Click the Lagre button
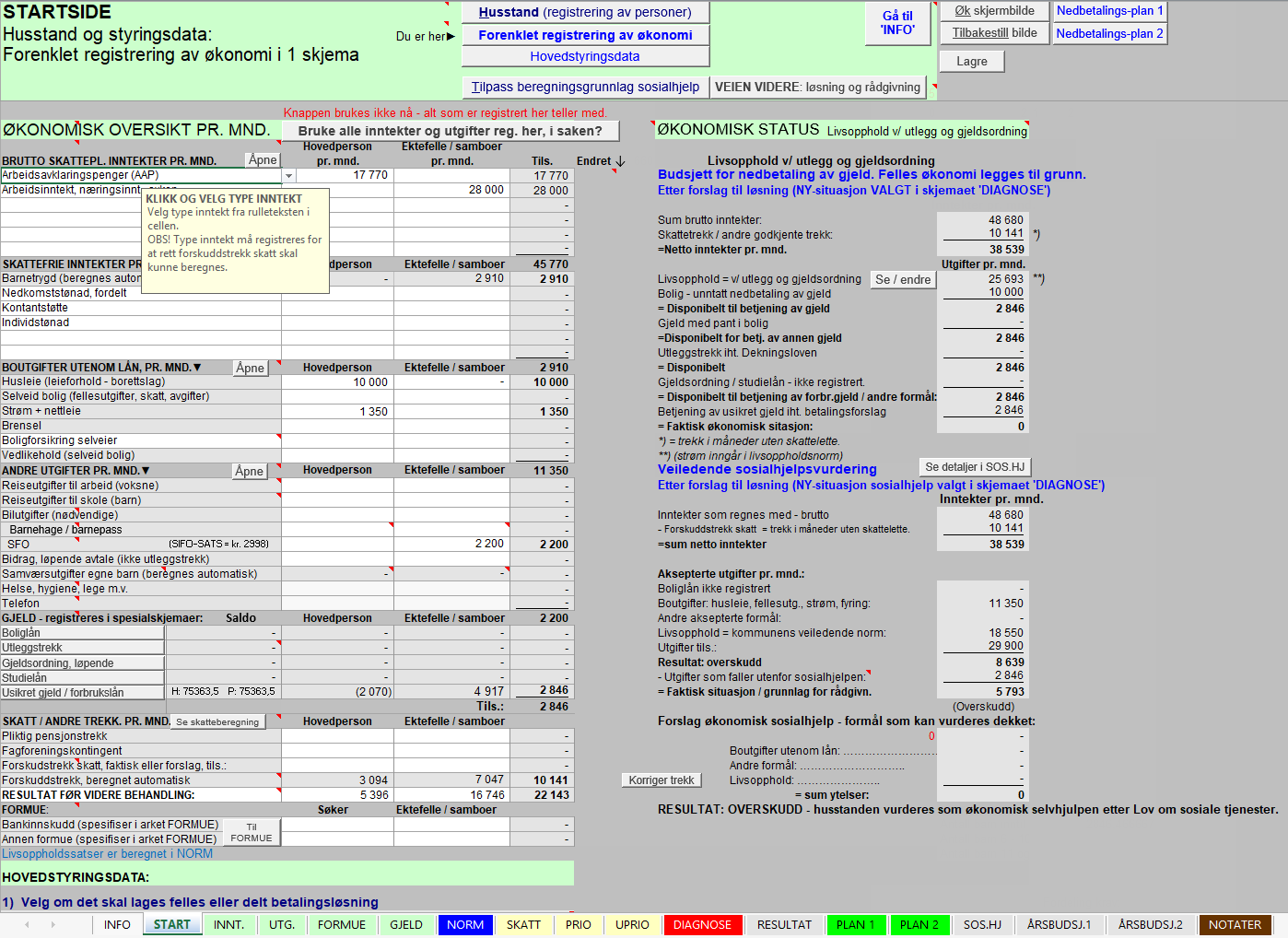This screenshot has width=1288, height=938. click(x=972, y=61)
